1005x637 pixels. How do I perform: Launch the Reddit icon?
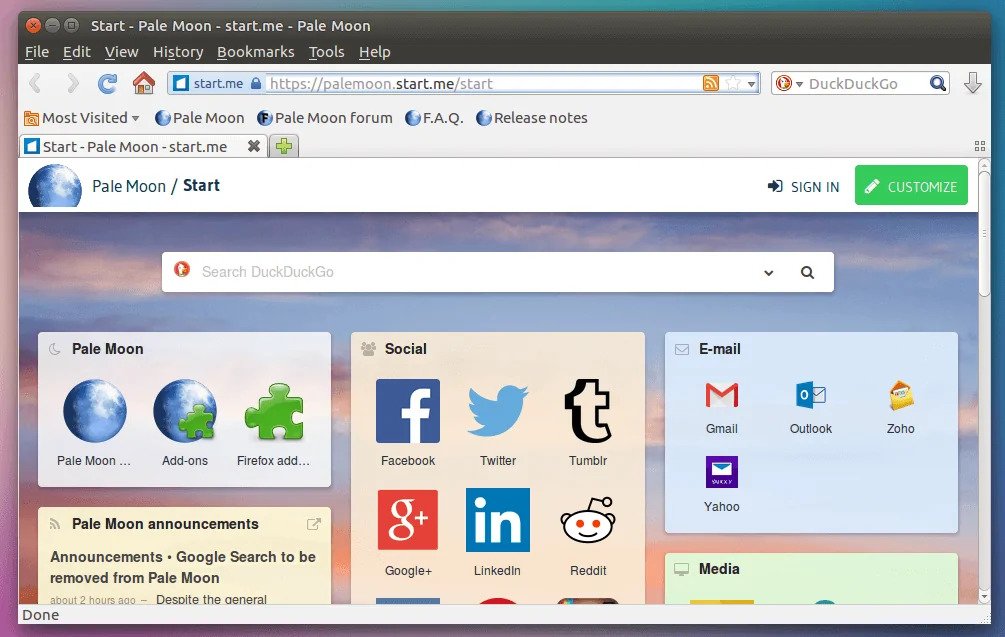pyautogui.click(x=587, y=520)
